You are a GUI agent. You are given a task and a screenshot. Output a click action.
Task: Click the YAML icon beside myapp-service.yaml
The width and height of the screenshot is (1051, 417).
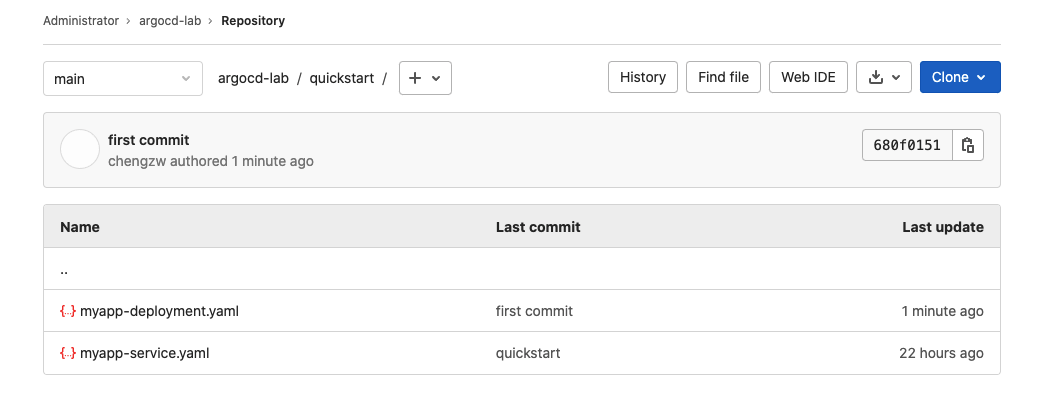(68, 353)
